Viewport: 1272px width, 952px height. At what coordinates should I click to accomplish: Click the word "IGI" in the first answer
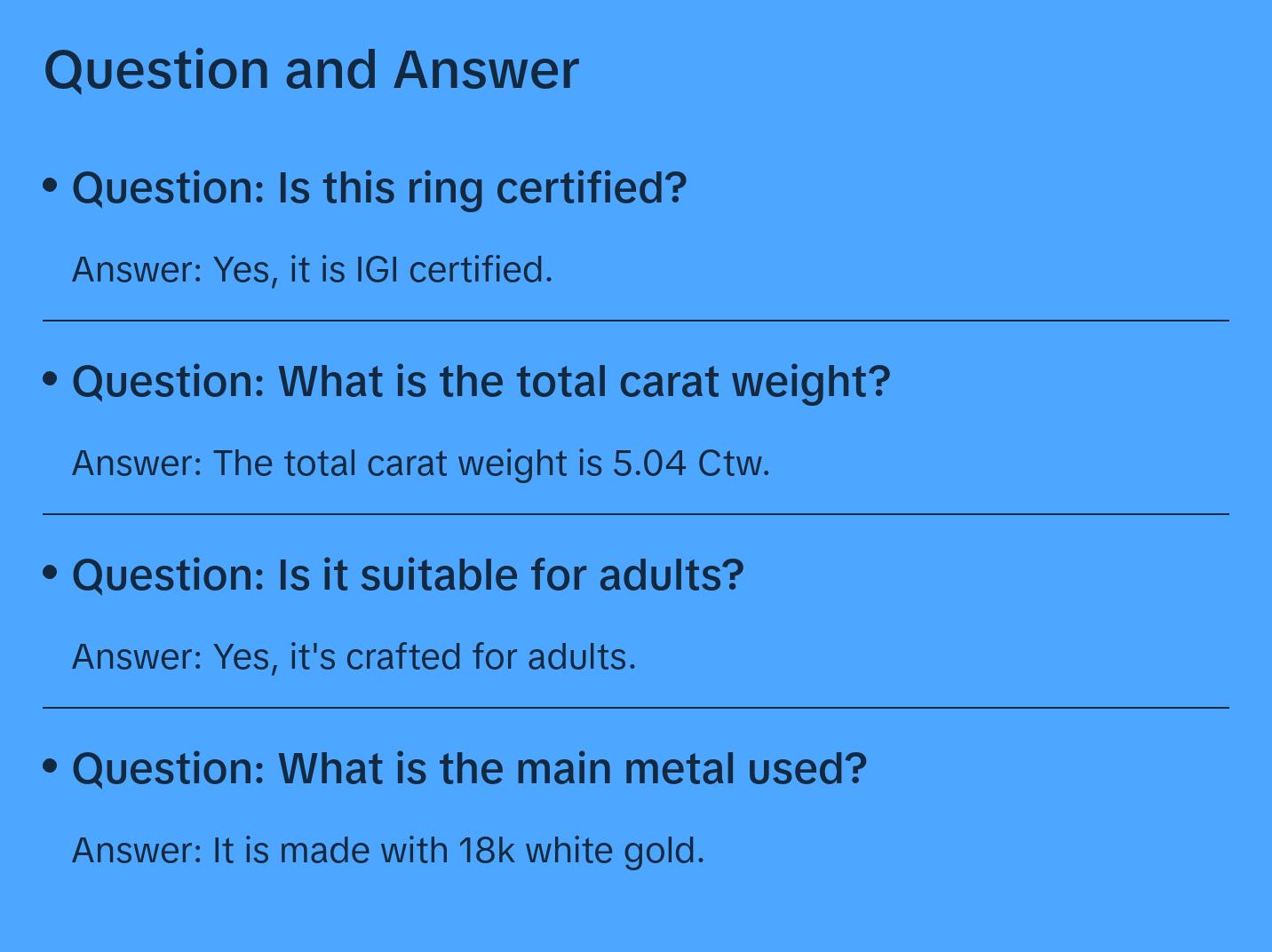tap(377, 269)
